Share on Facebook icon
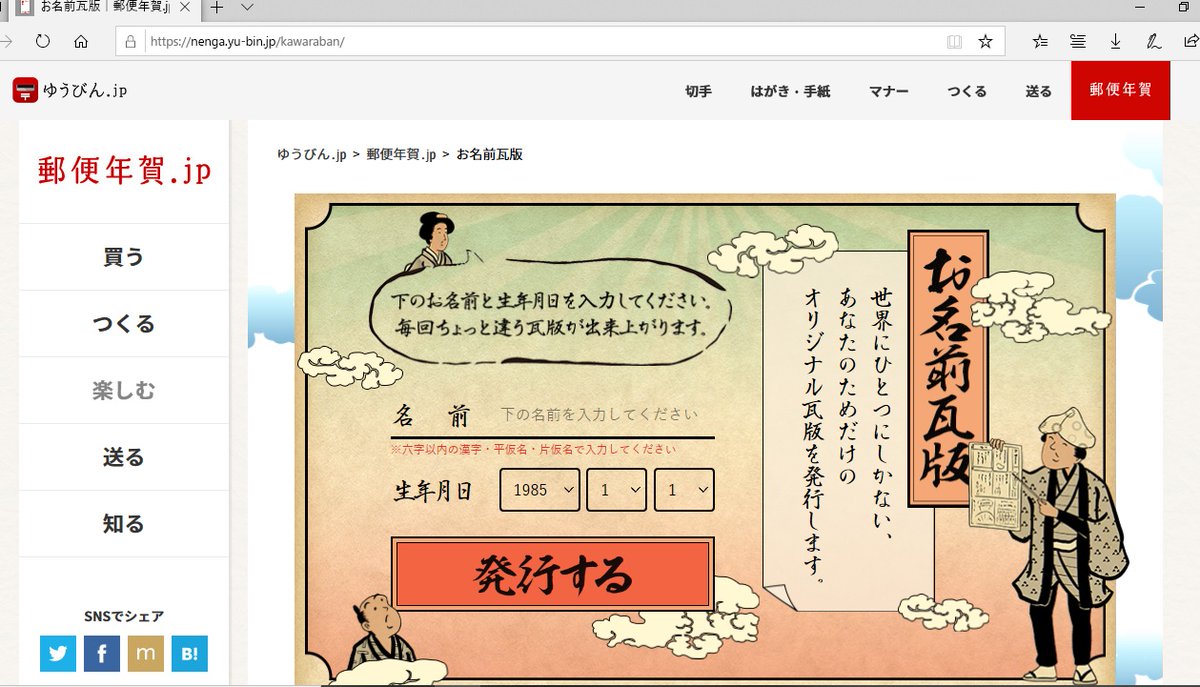 point(102,653)
